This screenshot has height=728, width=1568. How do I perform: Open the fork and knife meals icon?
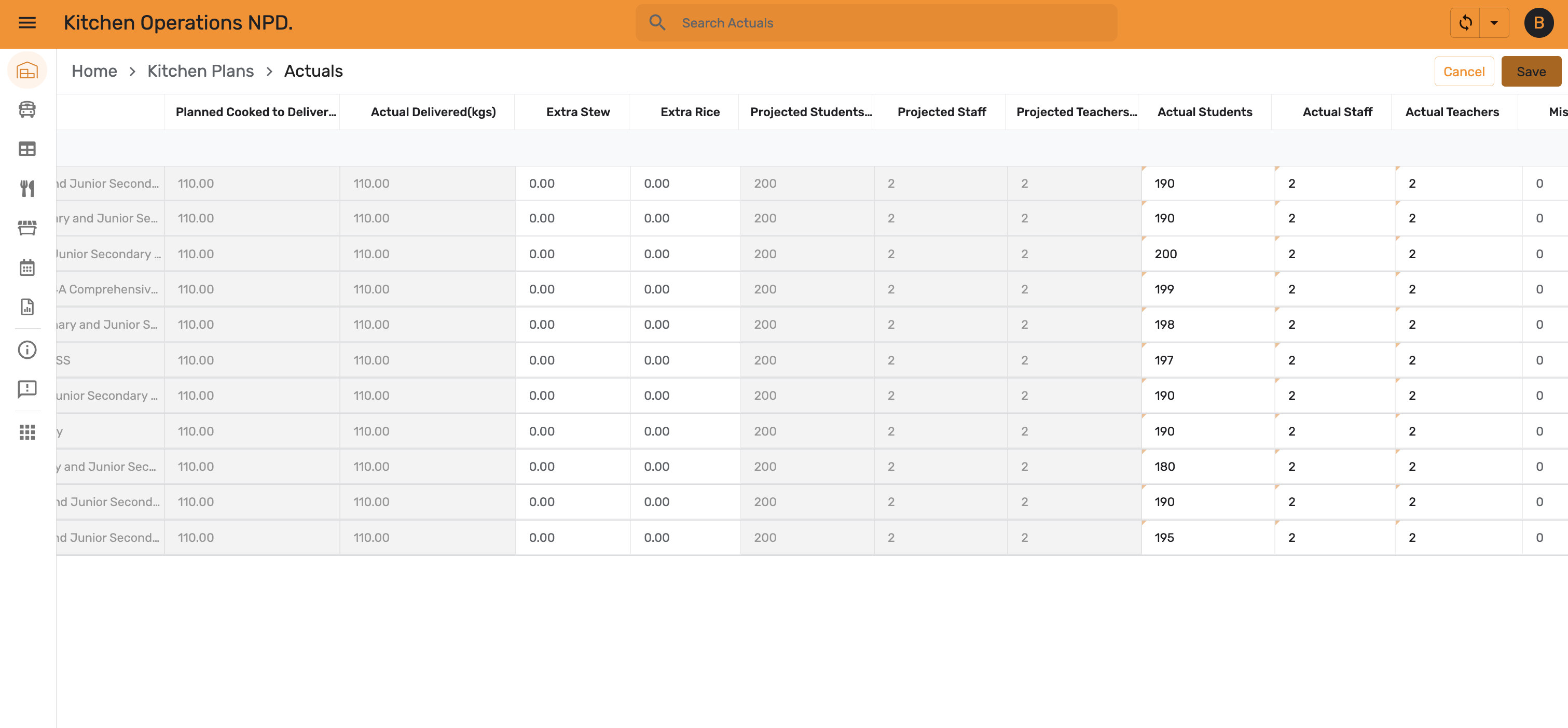[27, 189]
